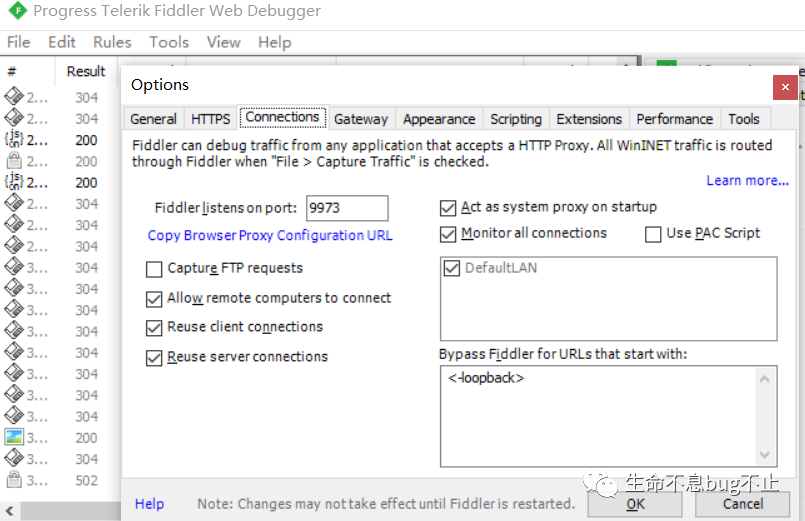
Task: Click the Cancel button
Action: click(742, 504)
